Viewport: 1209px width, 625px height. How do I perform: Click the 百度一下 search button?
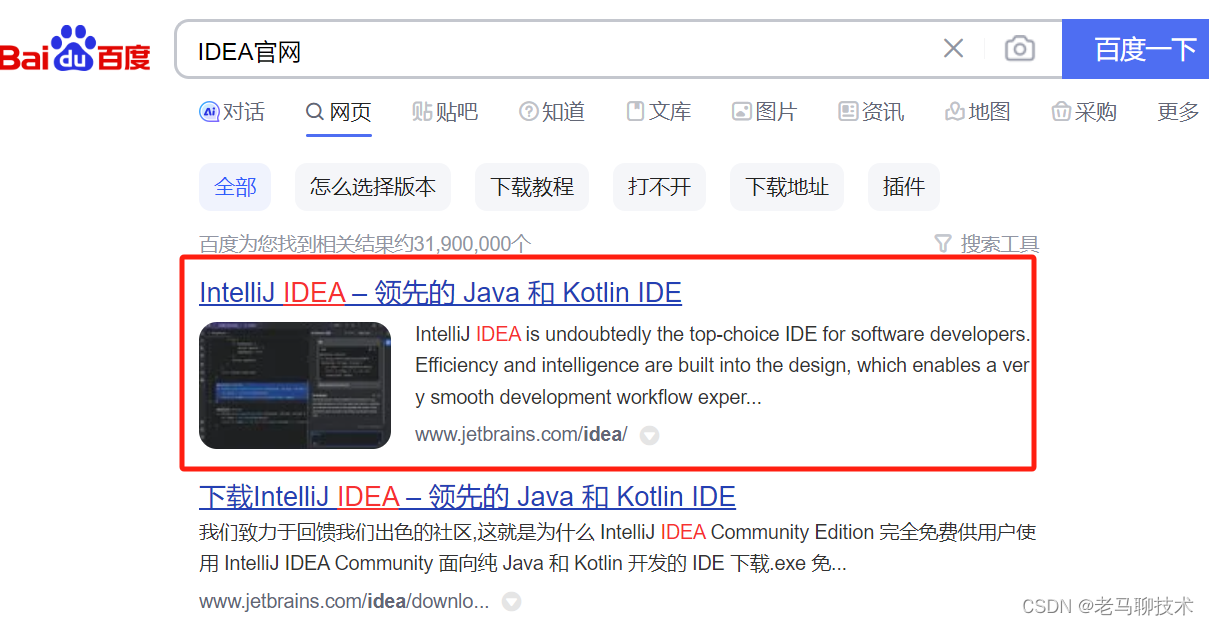(1136, 49)
